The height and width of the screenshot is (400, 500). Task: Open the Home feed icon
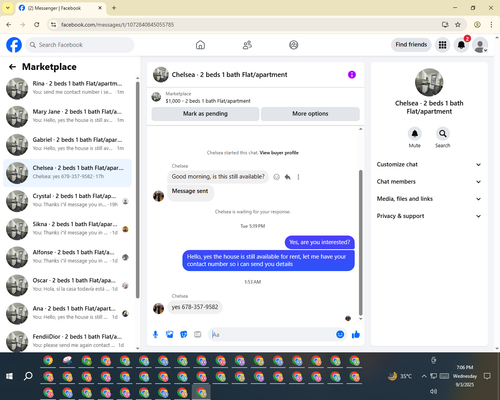coord(200,45)
